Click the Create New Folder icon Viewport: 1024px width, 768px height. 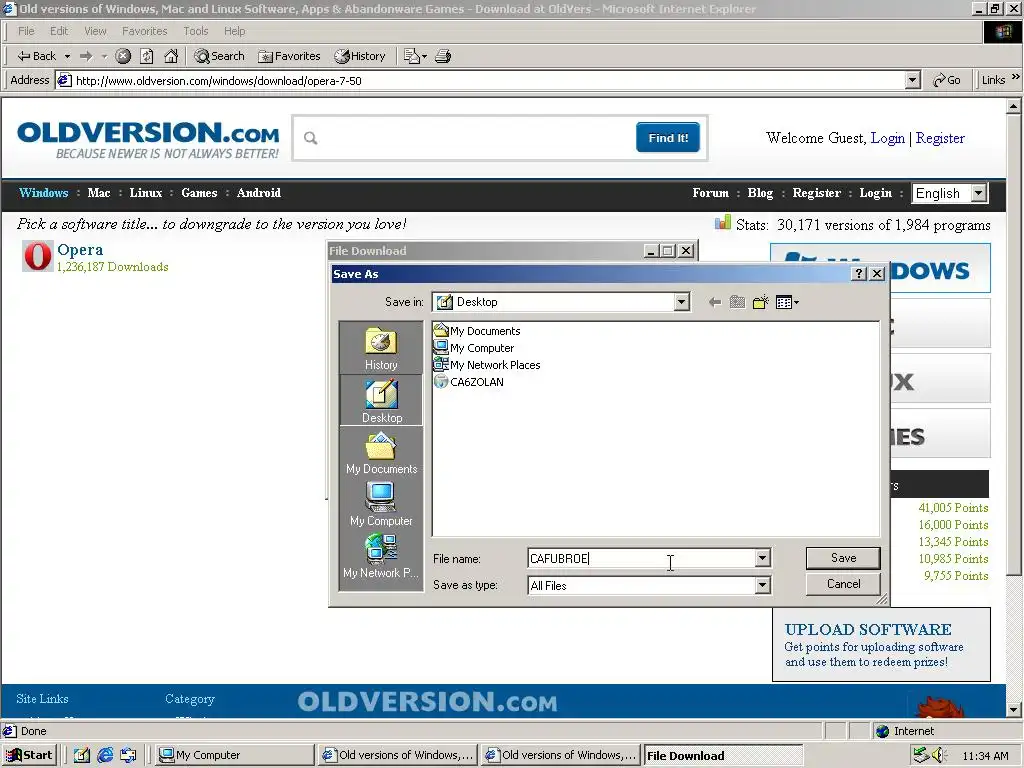point(760,302)
